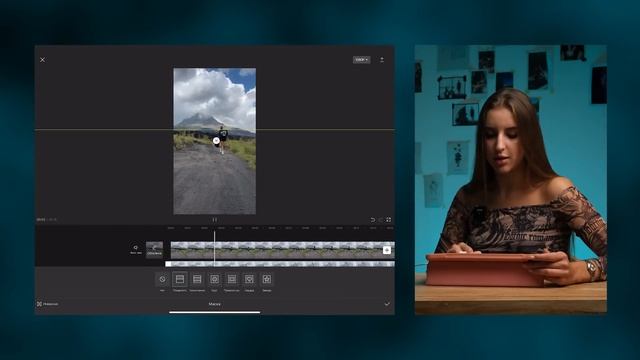Viewport: 640px width, 360px height.
Task: Click the export upload icon
Action: 382,60
